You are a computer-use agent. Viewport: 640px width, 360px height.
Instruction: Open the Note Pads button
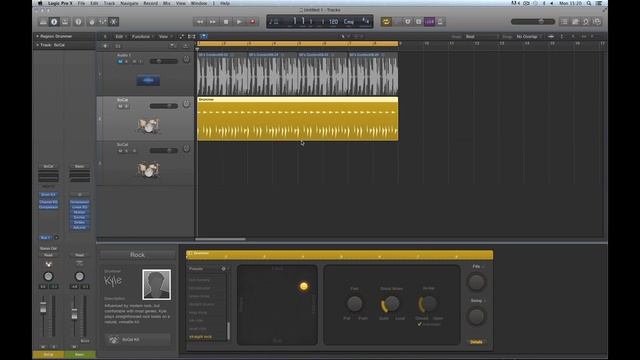575,22
